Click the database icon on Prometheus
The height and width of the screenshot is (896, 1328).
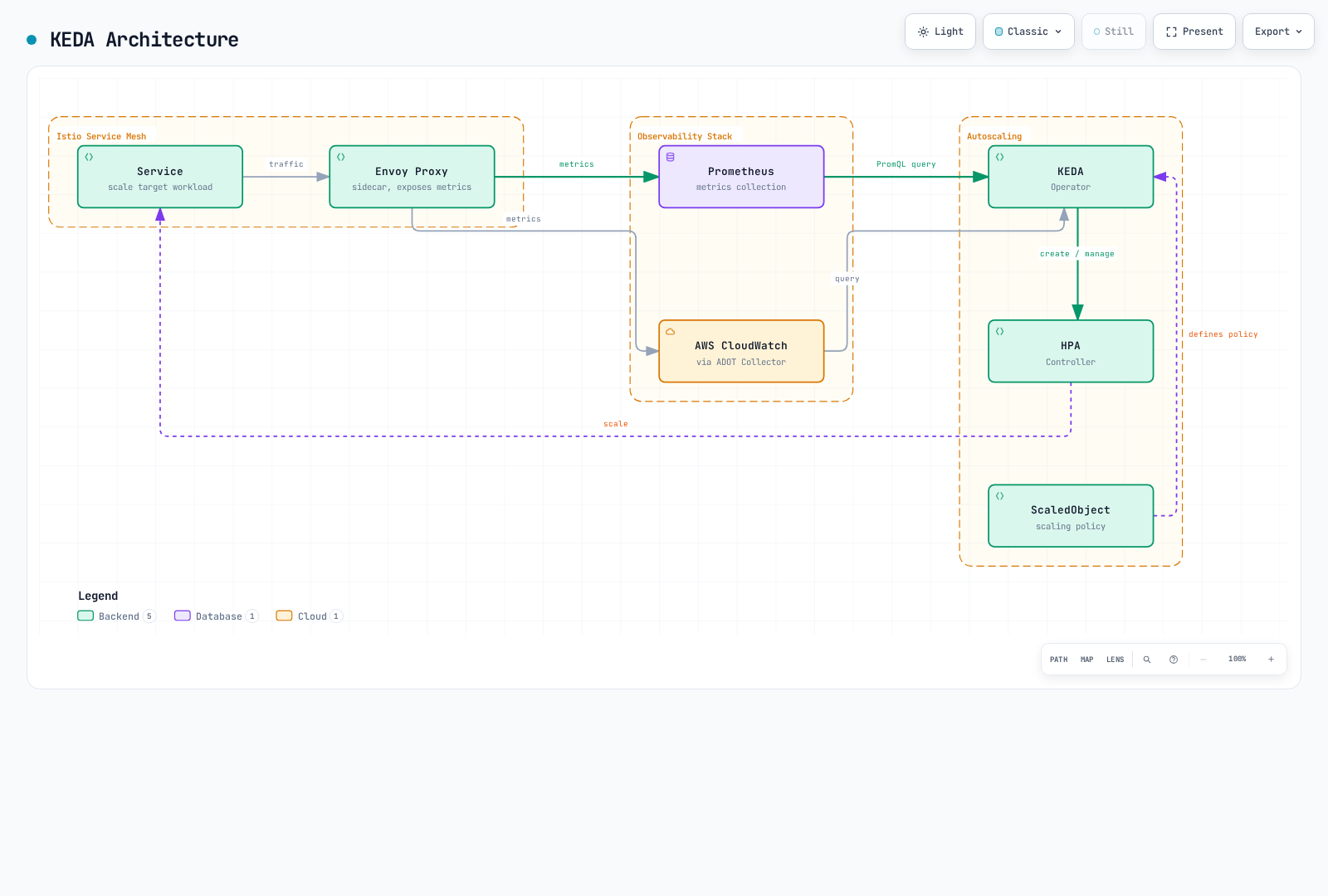(x=671, y=157)
